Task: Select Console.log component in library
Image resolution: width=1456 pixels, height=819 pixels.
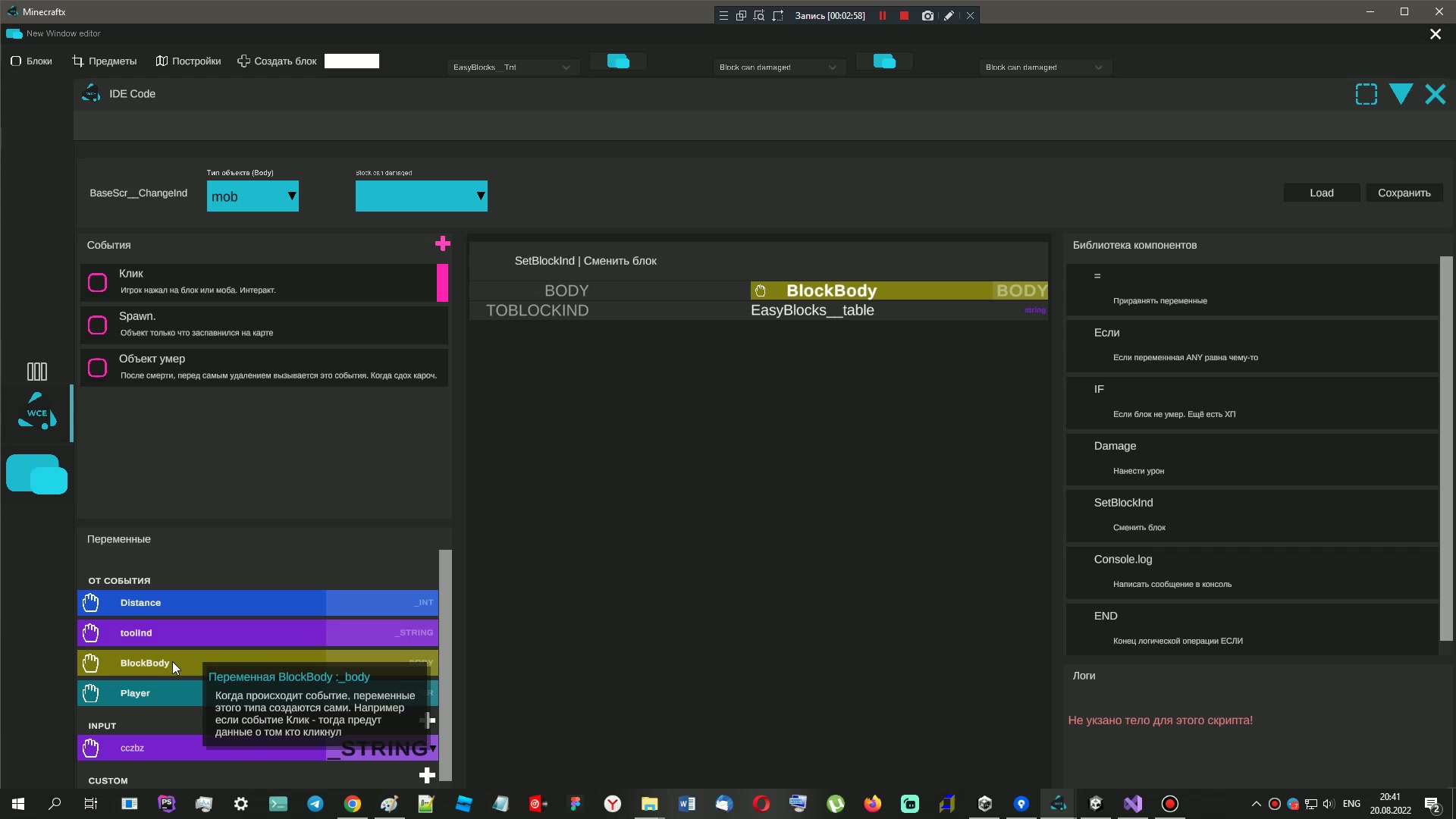Action: (1251, 572)
